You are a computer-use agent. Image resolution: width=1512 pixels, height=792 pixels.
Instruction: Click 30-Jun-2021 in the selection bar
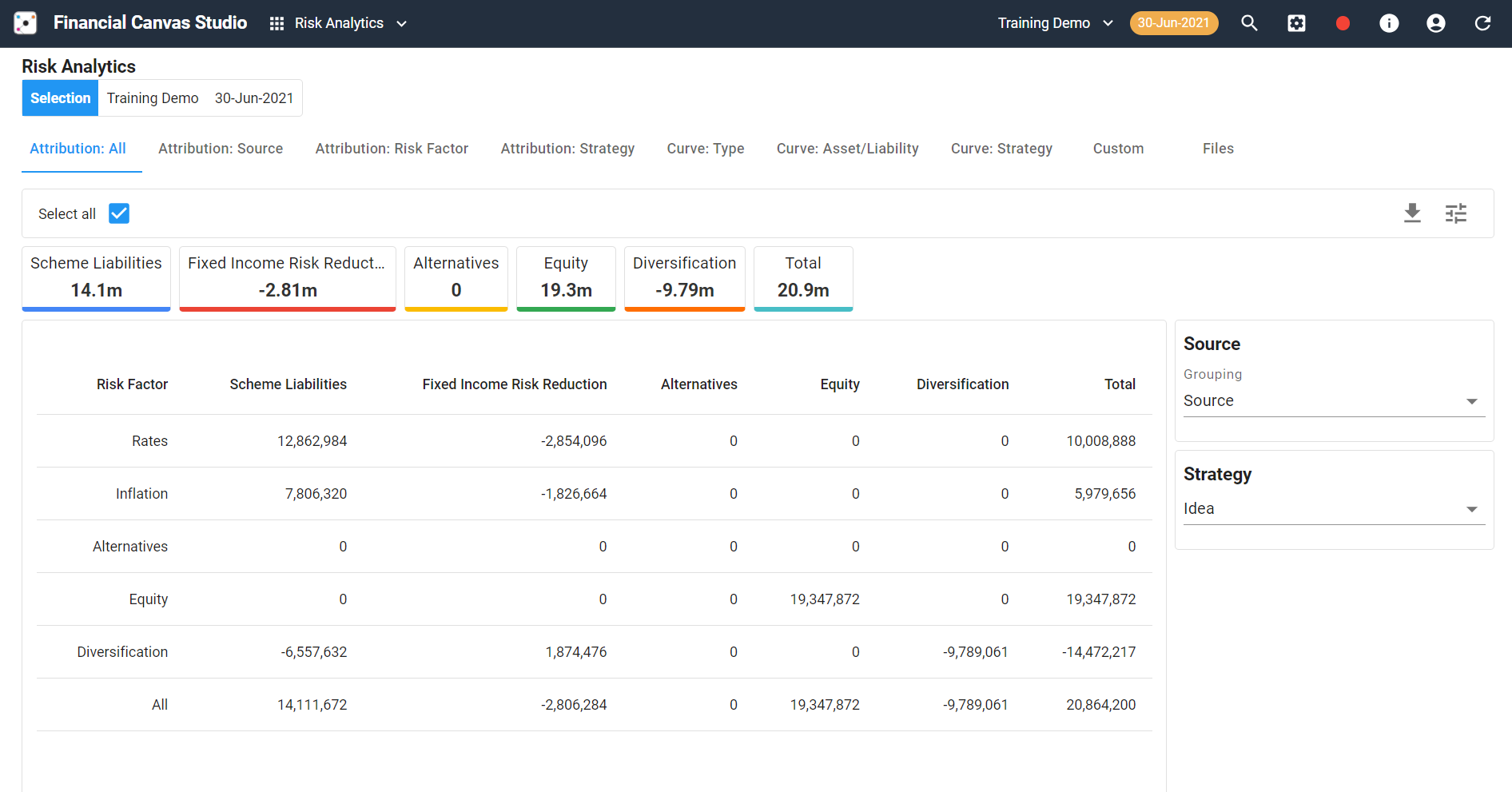[x=254, y=98]
